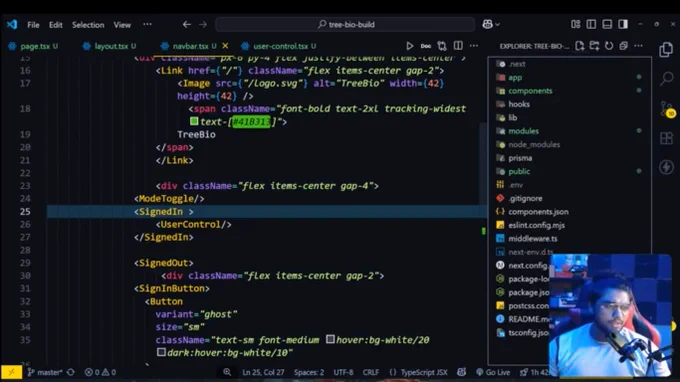Open Copilot dropdown arrow in title bar
This screenshot has width=680, height=382.
(497, 25)
